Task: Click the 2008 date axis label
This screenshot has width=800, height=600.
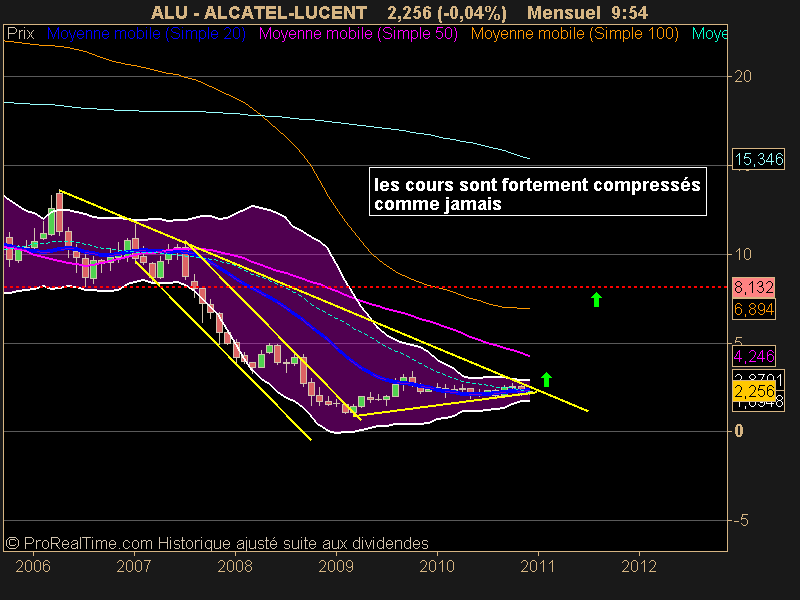Action: click(235, 566)
